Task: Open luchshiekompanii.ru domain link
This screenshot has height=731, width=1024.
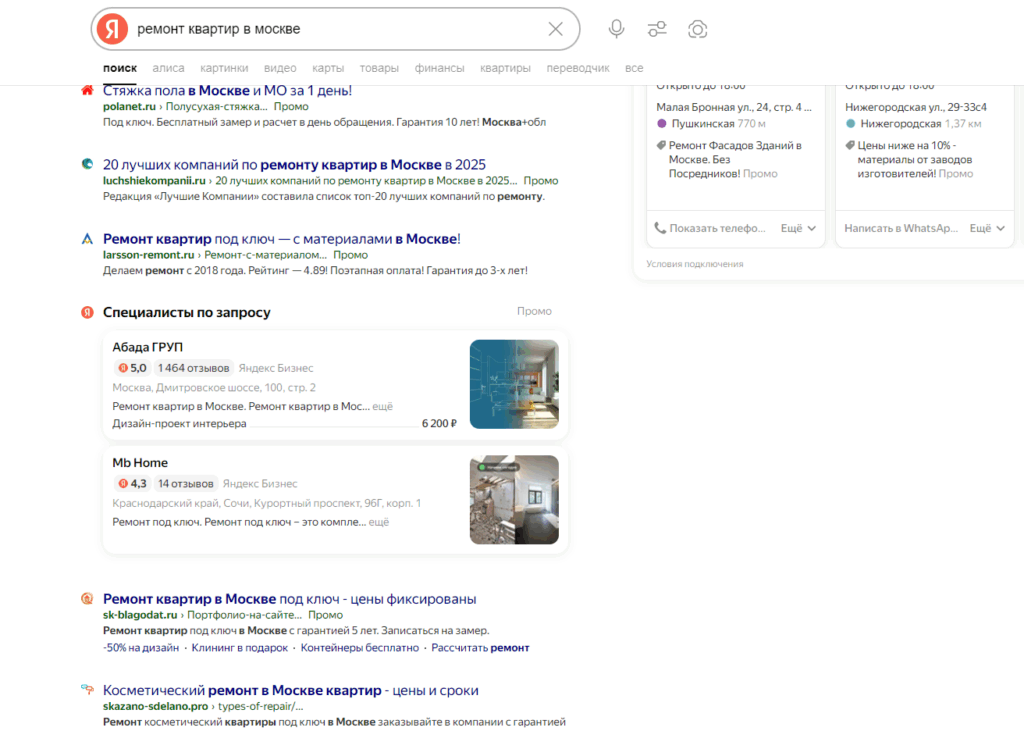Action: pos(154,180)
